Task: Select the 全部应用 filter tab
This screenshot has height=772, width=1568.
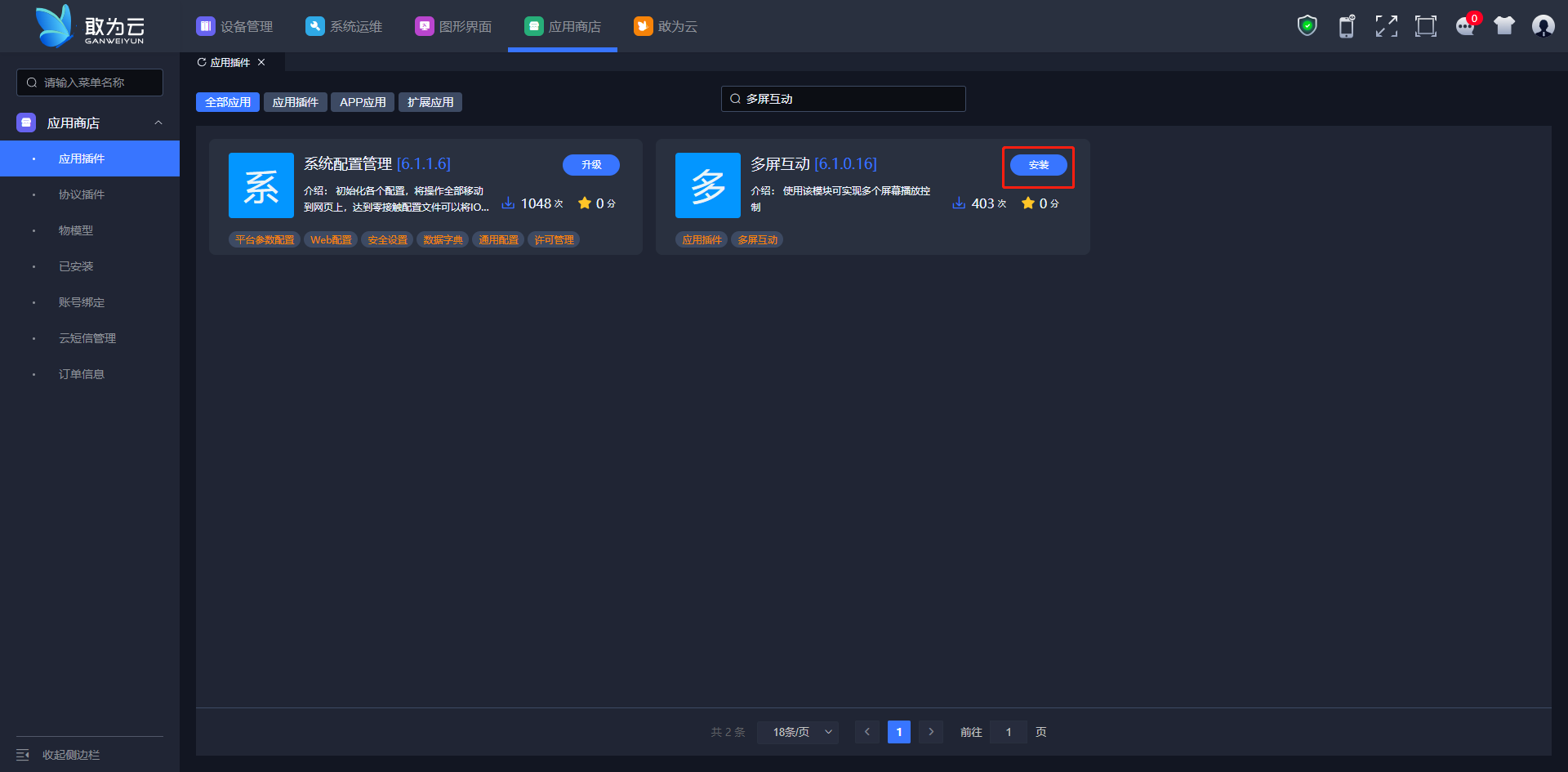Action: [x=228, y=102]
